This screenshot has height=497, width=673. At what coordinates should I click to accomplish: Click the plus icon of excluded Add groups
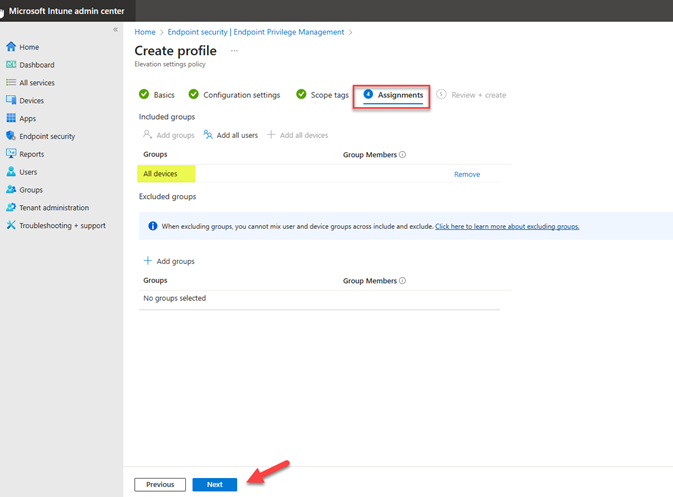tap(148, 261)
